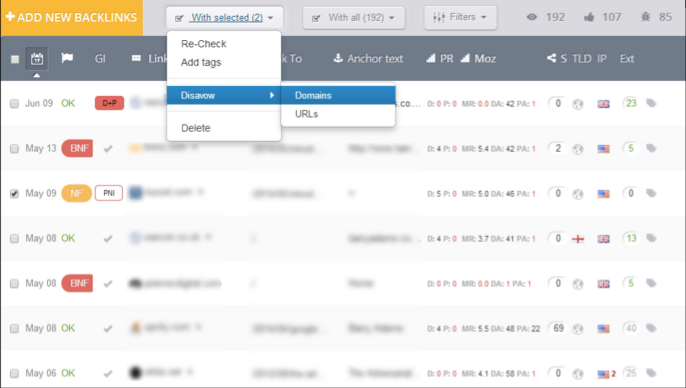Sort by the flag status column icon

(67, 58)
